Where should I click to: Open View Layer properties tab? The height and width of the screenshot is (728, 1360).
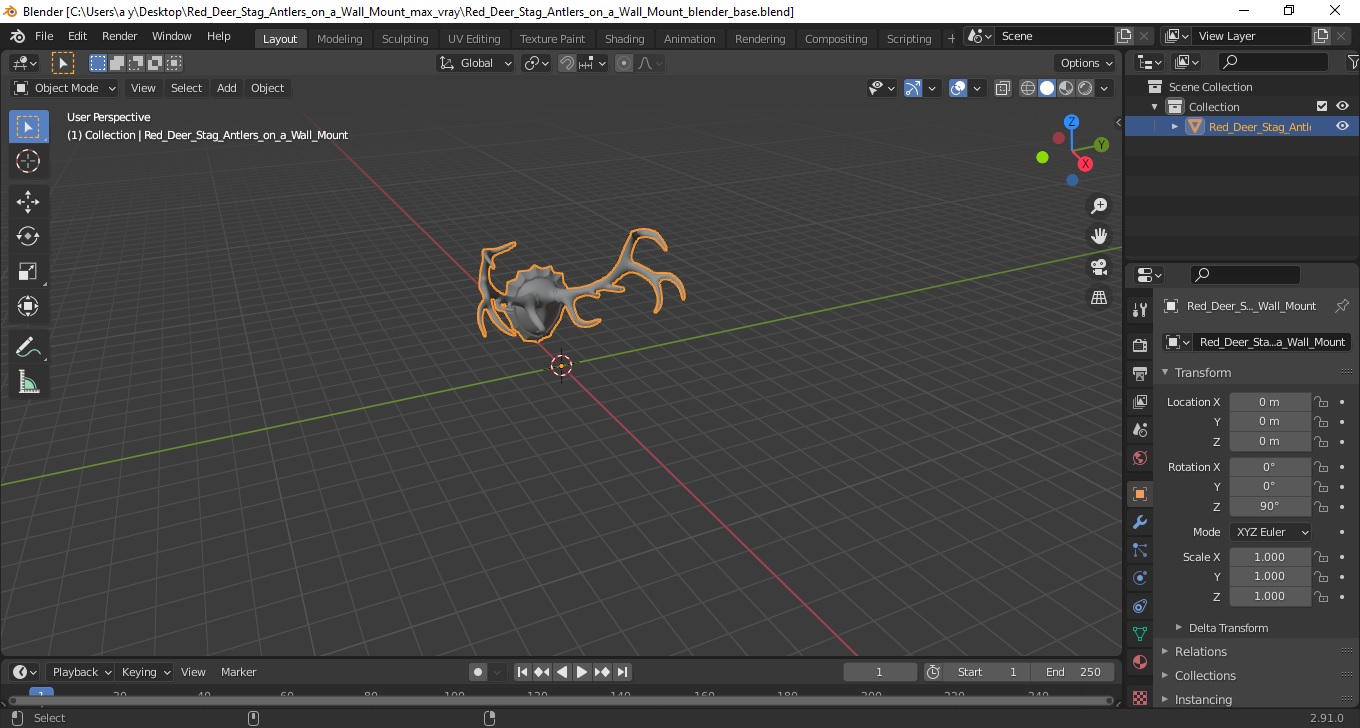tap(1139, 402)
